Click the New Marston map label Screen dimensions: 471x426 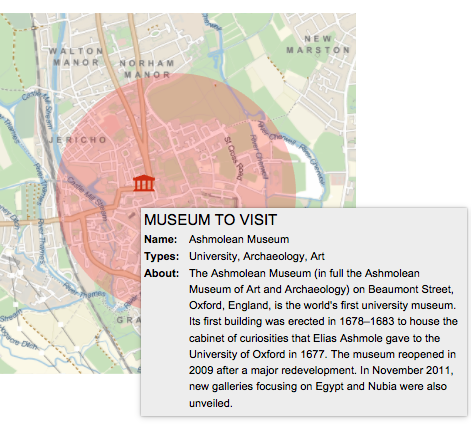(x=318, y=44)
